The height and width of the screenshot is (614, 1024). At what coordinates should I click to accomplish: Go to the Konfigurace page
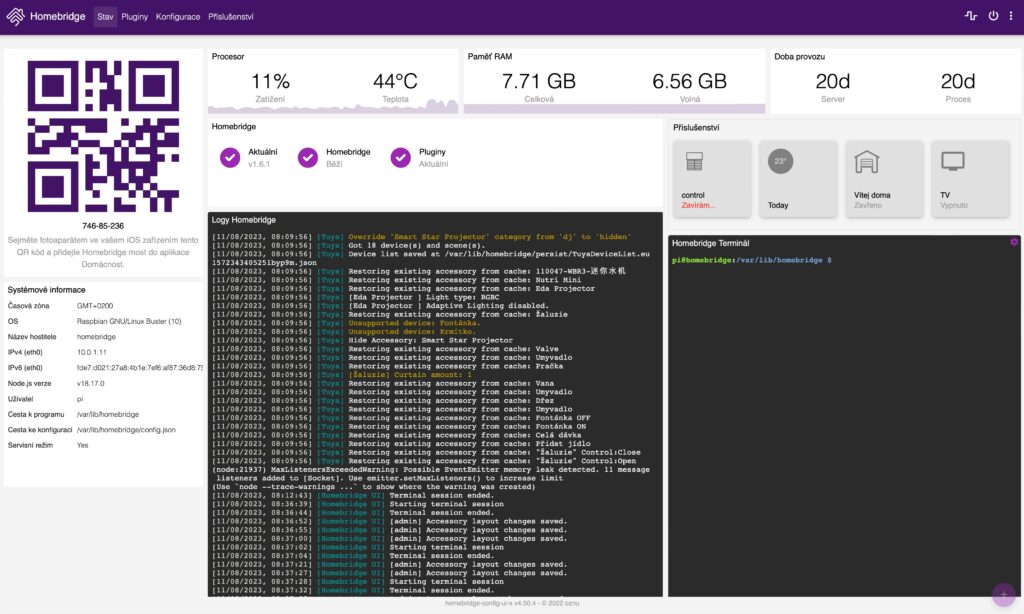coord(178,17)
